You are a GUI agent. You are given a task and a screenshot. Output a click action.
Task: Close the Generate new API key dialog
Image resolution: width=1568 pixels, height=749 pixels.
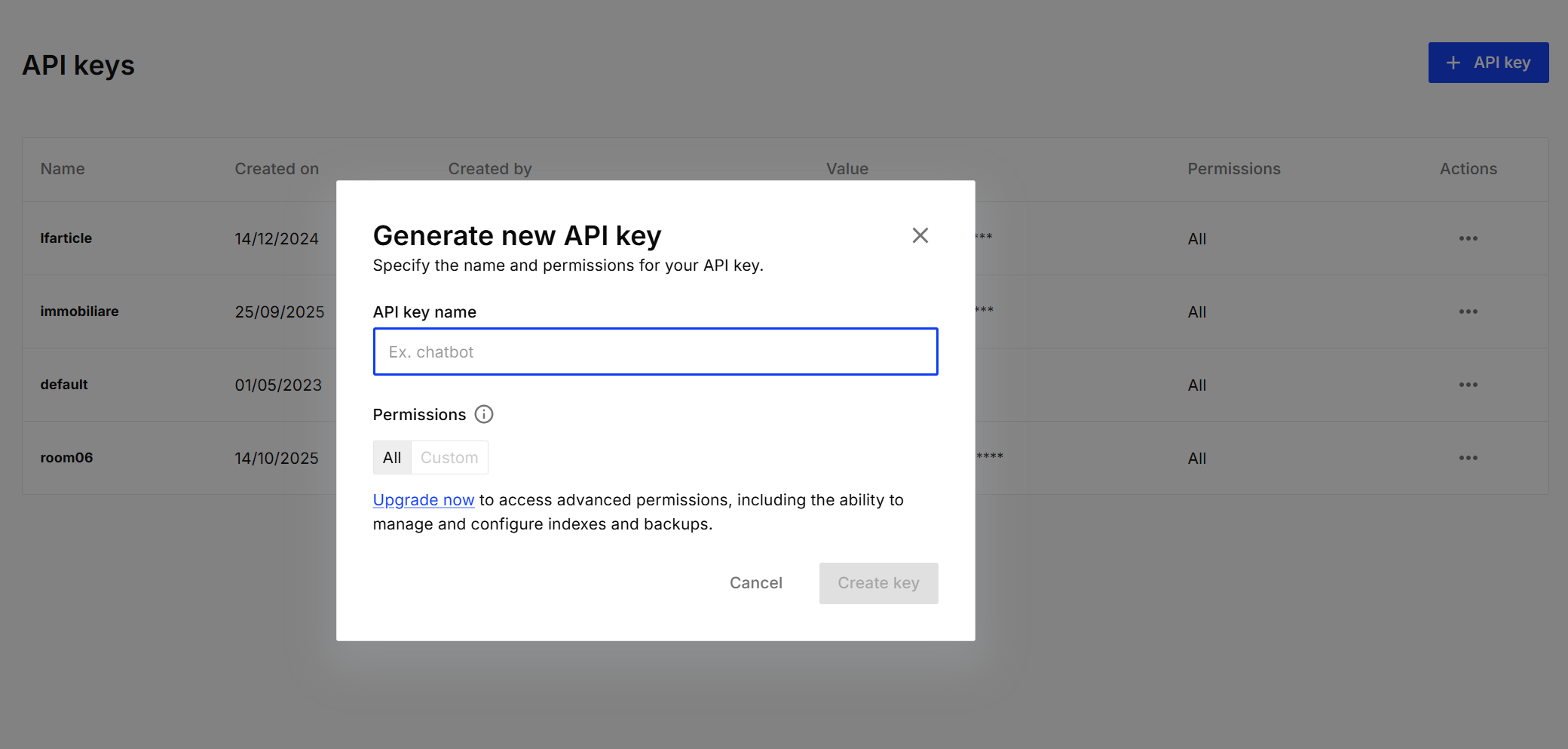click(x=920, y=236)
